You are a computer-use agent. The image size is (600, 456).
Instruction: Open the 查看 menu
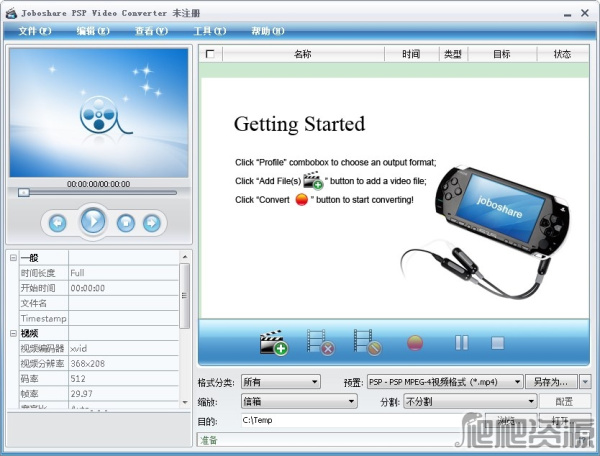tap(152, 31)
